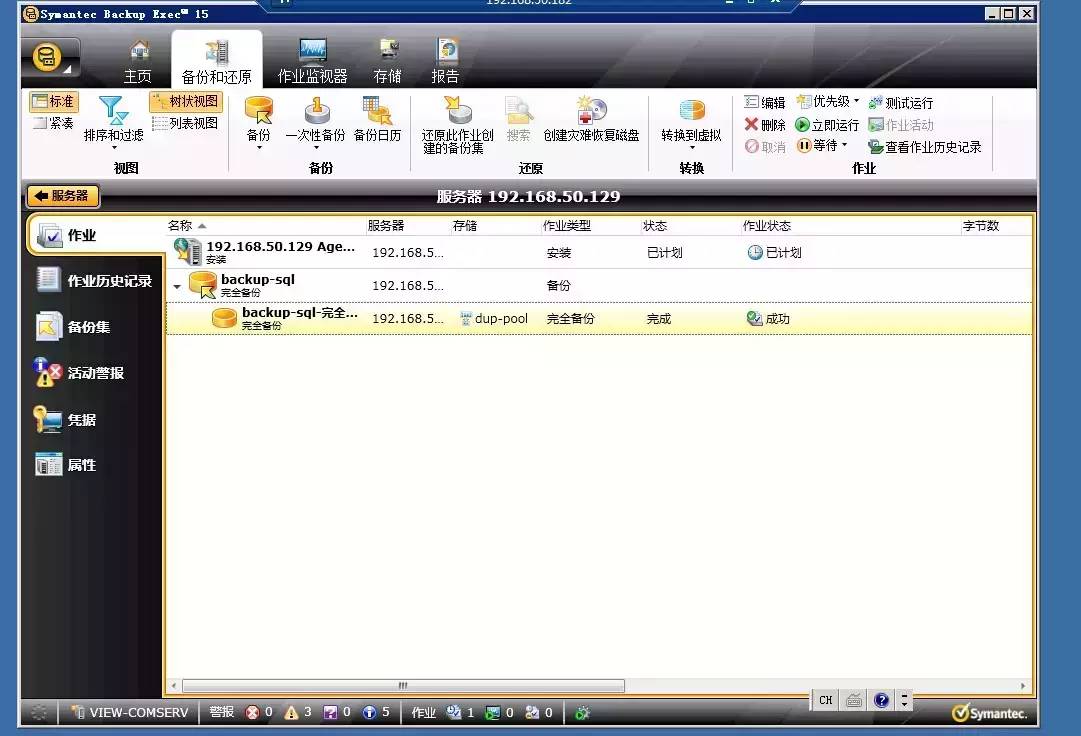Click the red error alert icon
1081x736 pixels.
pyautogui.click(x=252, y=713)
